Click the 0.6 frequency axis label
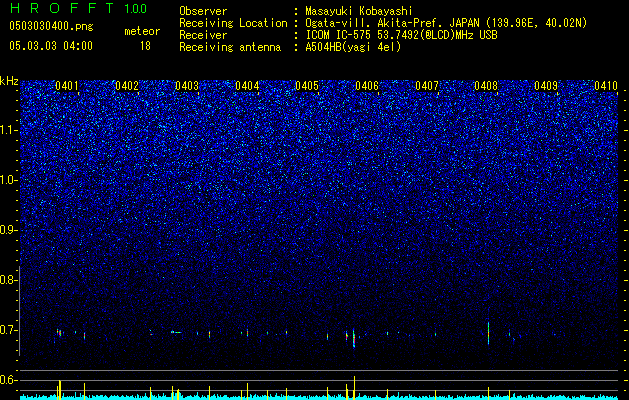This screenshot has width=629, height=400. (x=8, y=380)
